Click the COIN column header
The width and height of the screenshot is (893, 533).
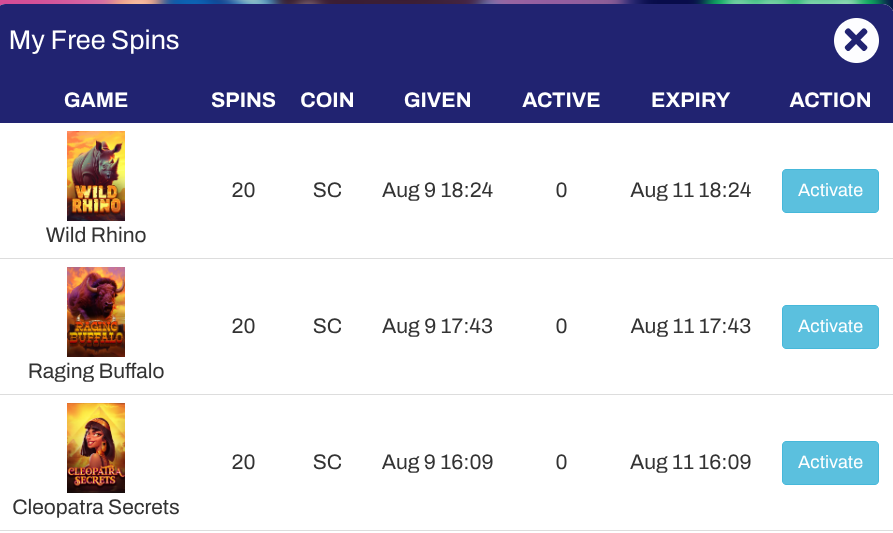[x=327, y=100]
